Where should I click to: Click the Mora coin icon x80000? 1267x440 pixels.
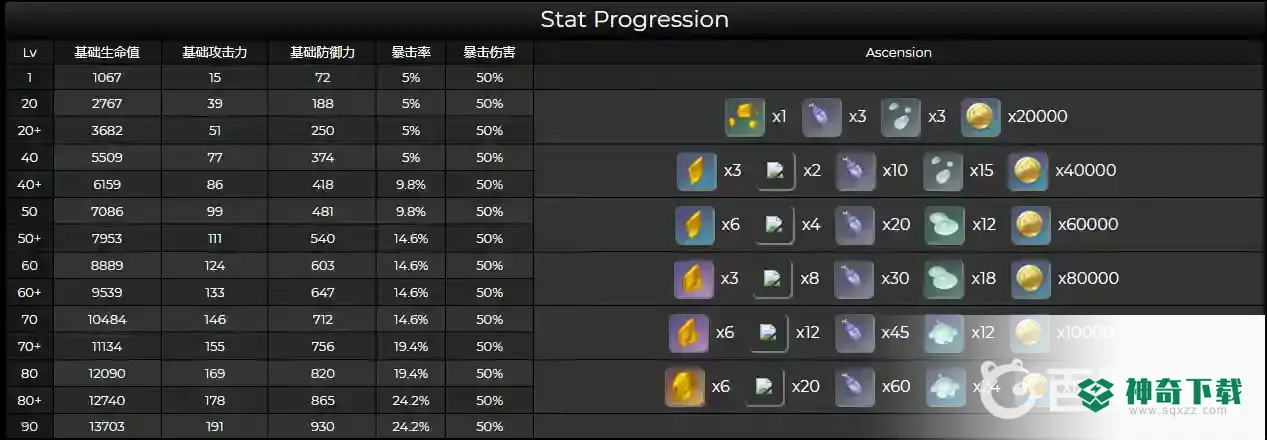coord(1030,279)
